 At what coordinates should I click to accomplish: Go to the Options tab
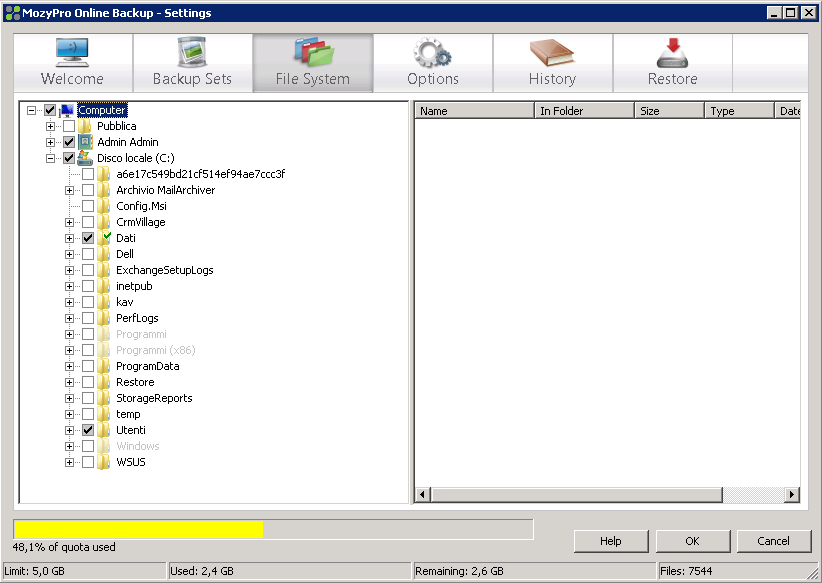pyautogui.click(x=433, y=63)
